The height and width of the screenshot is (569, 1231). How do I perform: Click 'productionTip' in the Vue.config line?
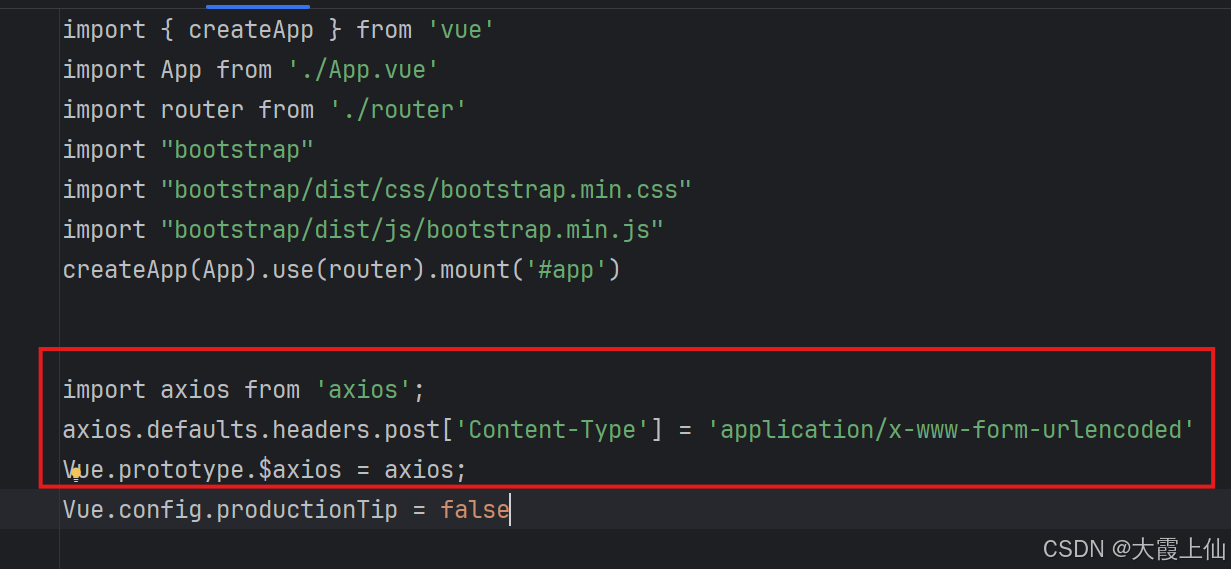pyautogui.click(x=307, y=510)
